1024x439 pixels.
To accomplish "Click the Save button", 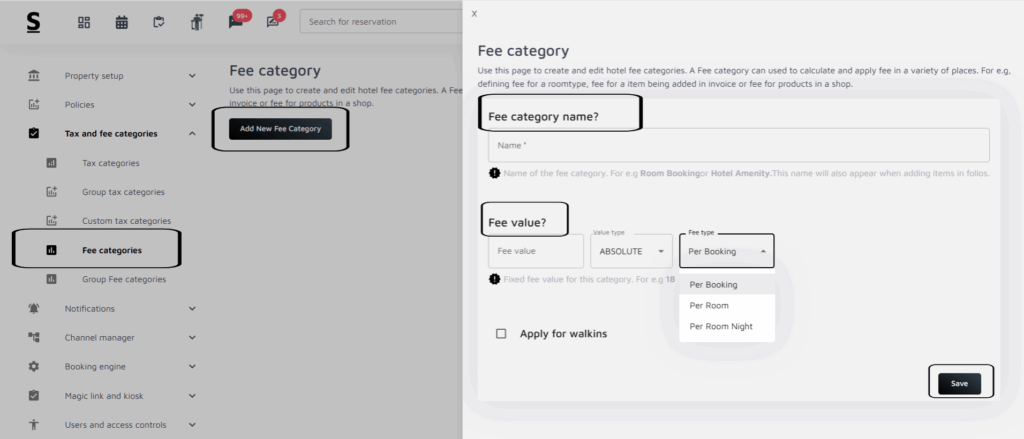I will pyautogui.click(x=959, y=383).
